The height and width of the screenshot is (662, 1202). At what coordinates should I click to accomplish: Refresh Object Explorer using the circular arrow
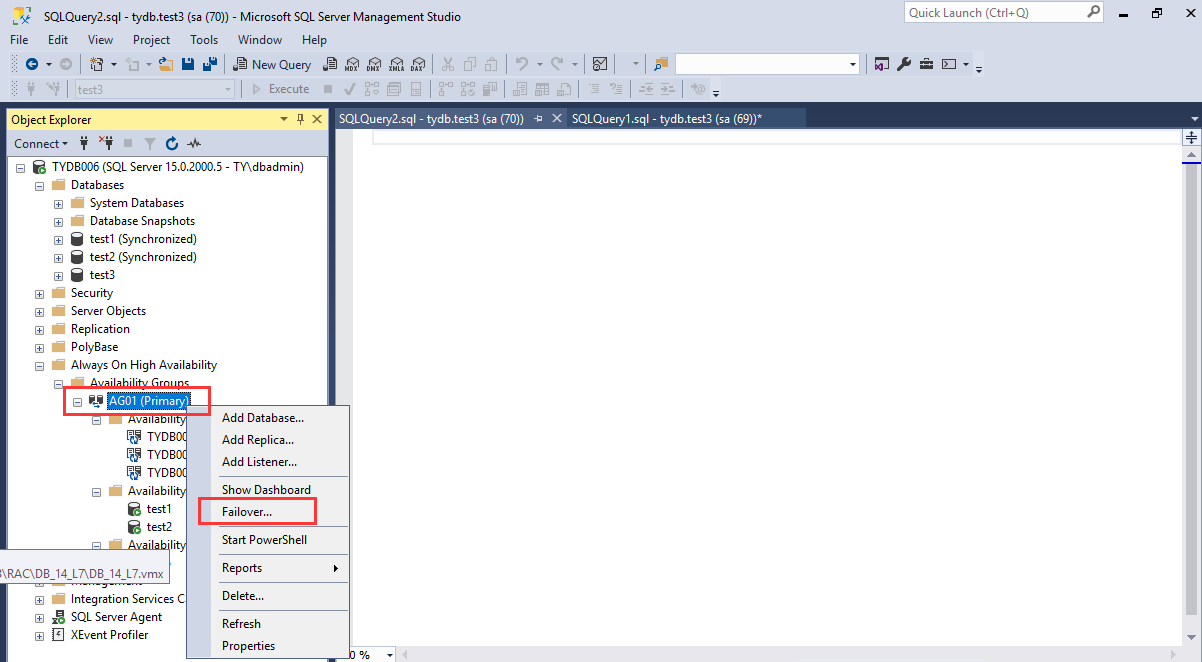(172, 143)
